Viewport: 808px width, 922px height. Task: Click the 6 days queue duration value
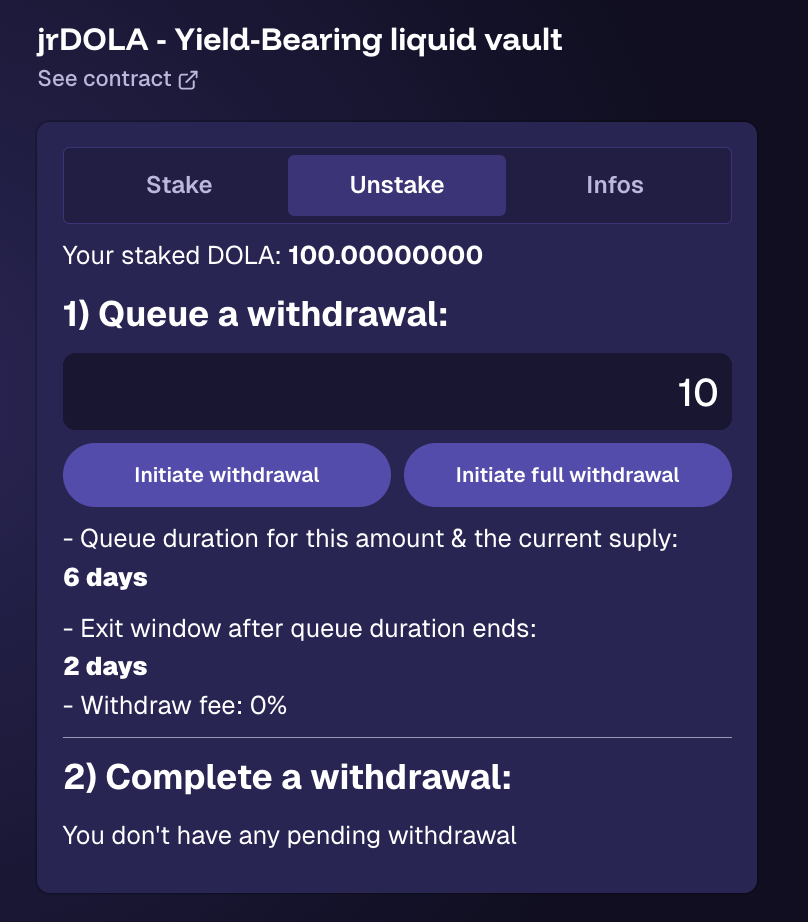[105, 577]
